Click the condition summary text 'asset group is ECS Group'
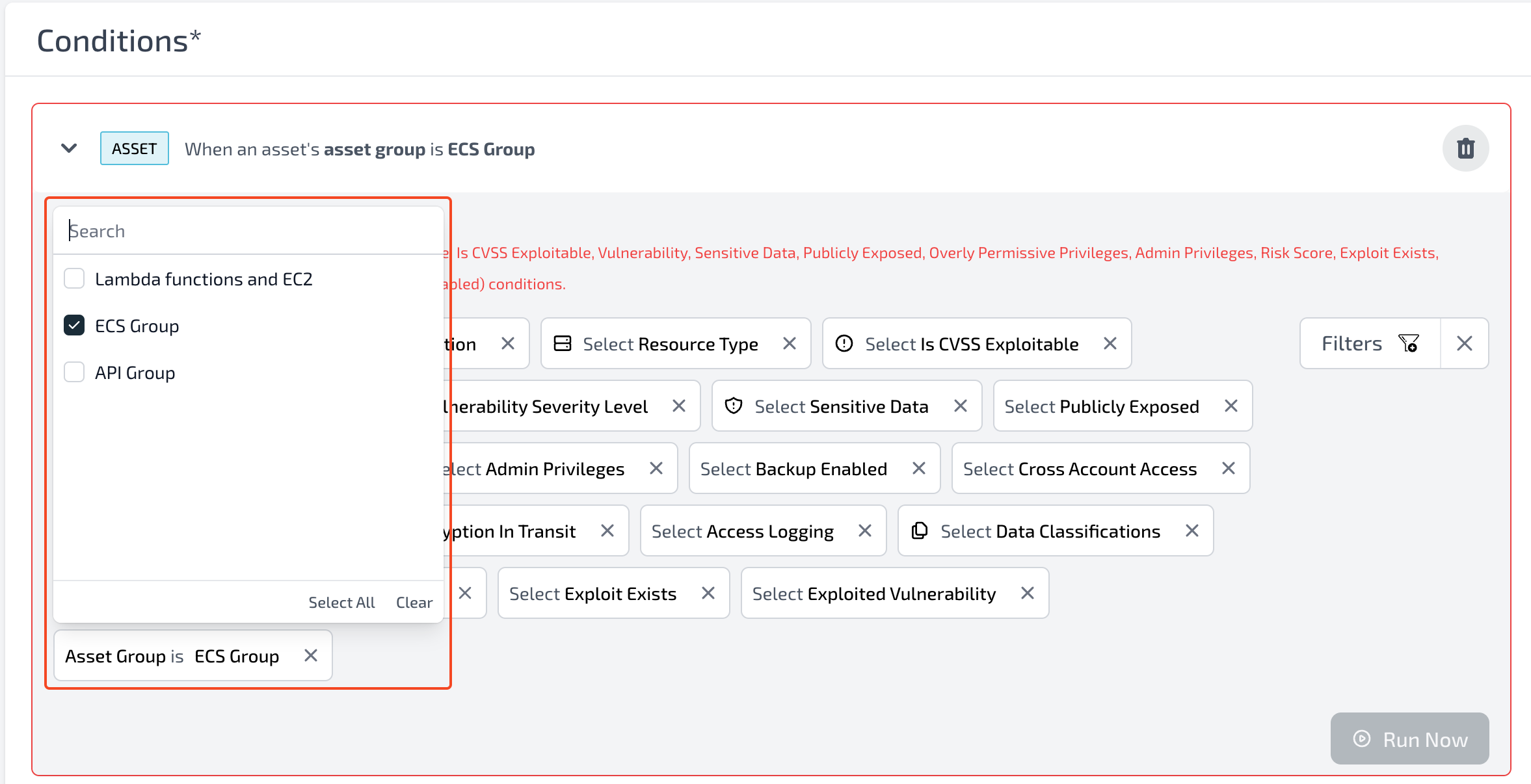The height and width of the screenshot is (784, 1531). (429, 149)
